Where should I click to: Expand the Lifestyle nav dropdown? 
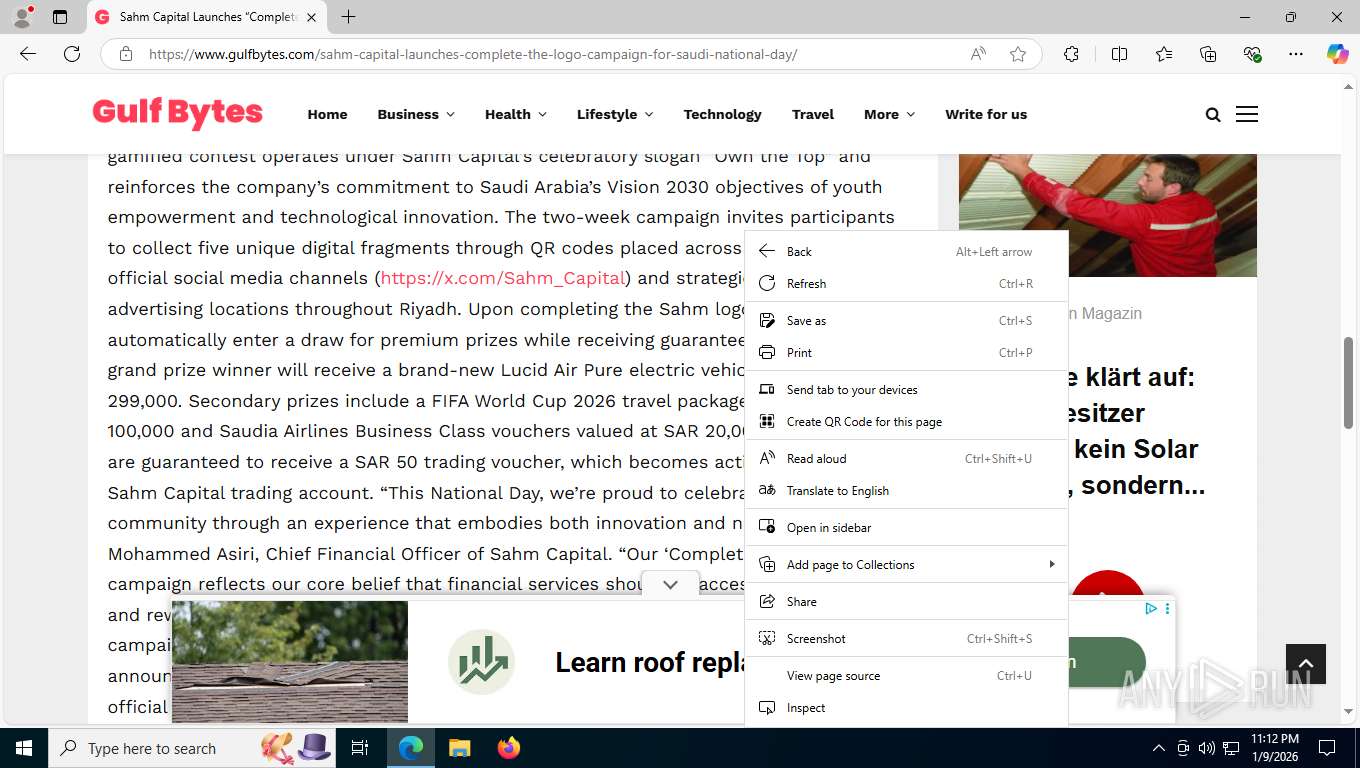point(615,114)
